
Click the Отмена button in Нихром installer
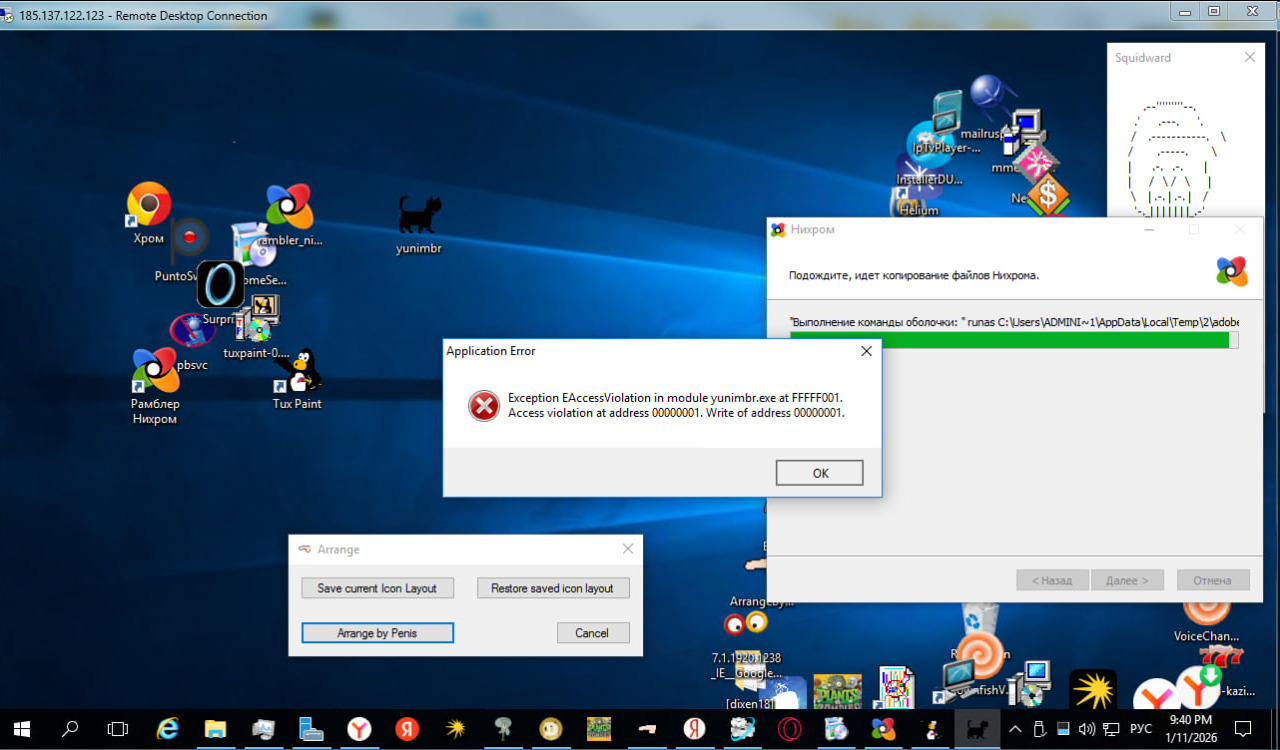coord(1213,580)
